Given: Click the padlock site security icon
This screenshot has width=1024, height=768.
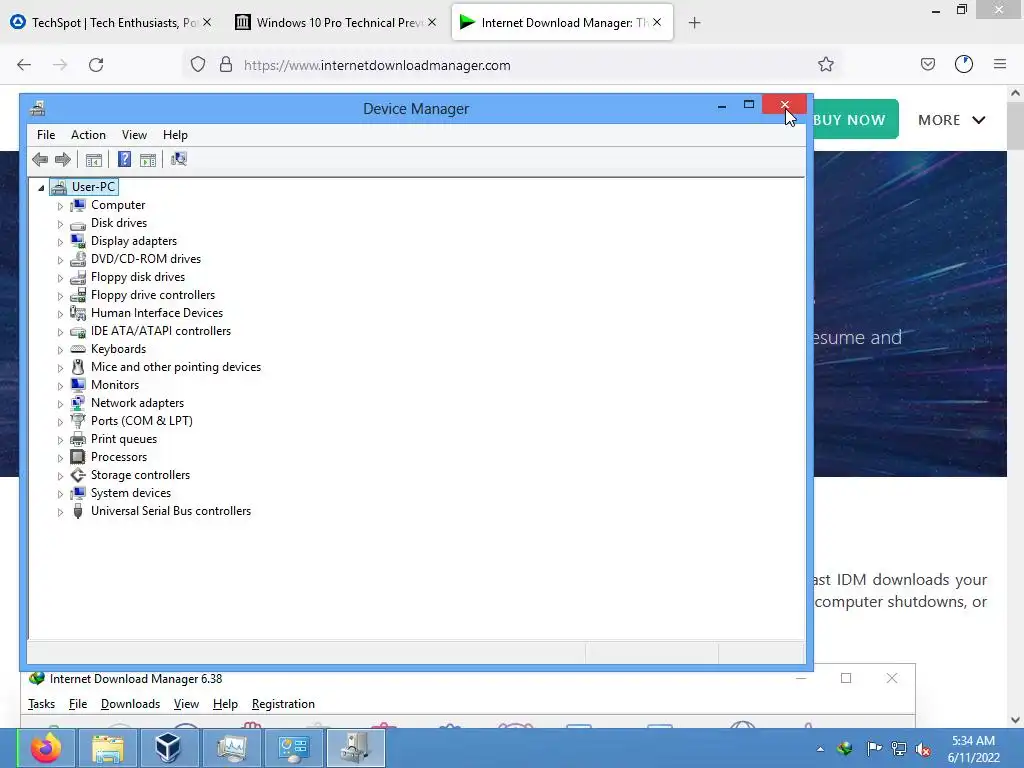Looking at the screenshot, I should pyautogui.click(x=226, y=65).
